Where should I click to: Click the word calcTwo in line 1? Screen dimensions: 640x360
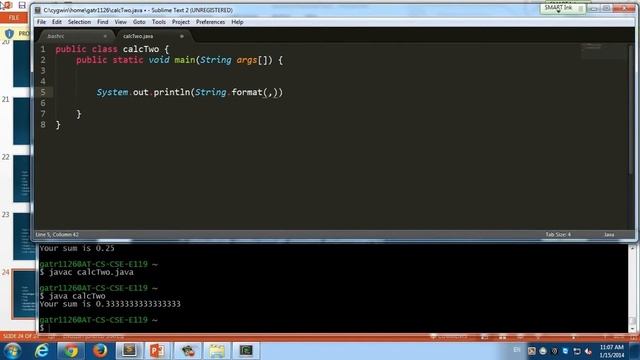pos(141,49)
